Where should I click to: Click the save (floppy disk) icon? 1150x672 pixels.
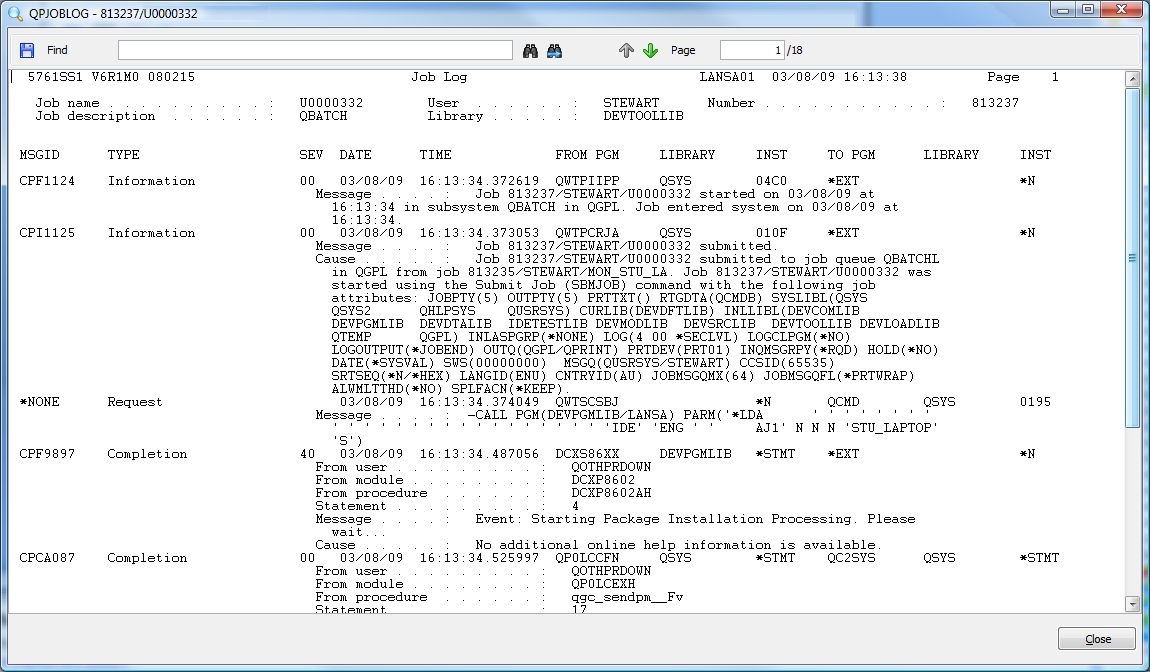coord(27,50)
